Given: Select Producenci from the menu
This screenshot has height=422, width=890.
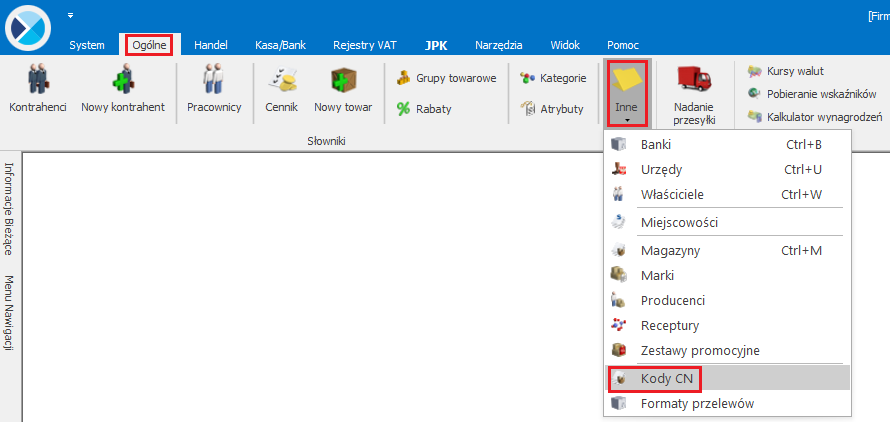Looking at the screenshot, I should point(728,300).
